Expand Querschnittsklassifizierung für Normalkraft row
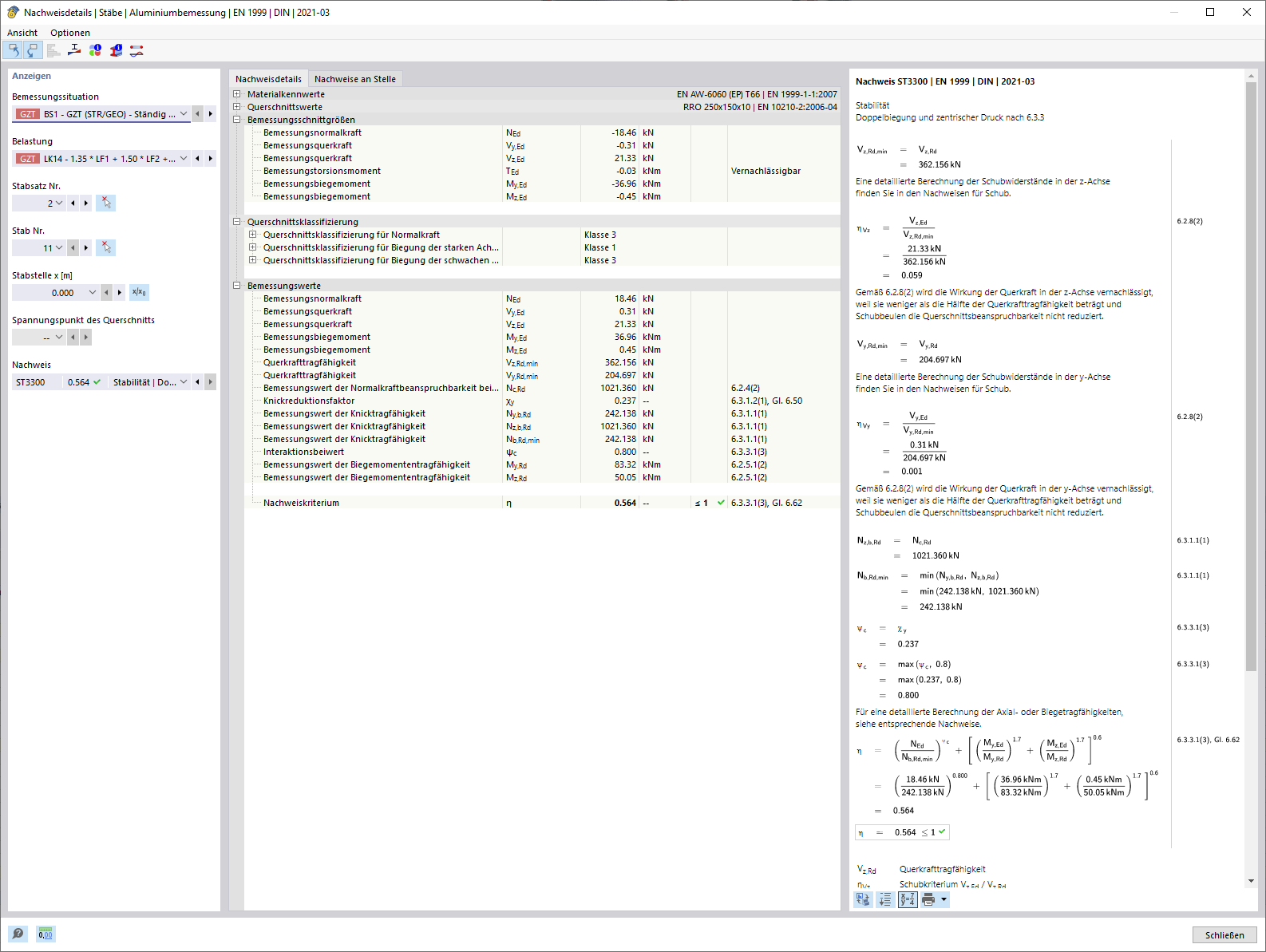The height and width of the screenshot is (952, 1266). point(253,235)
